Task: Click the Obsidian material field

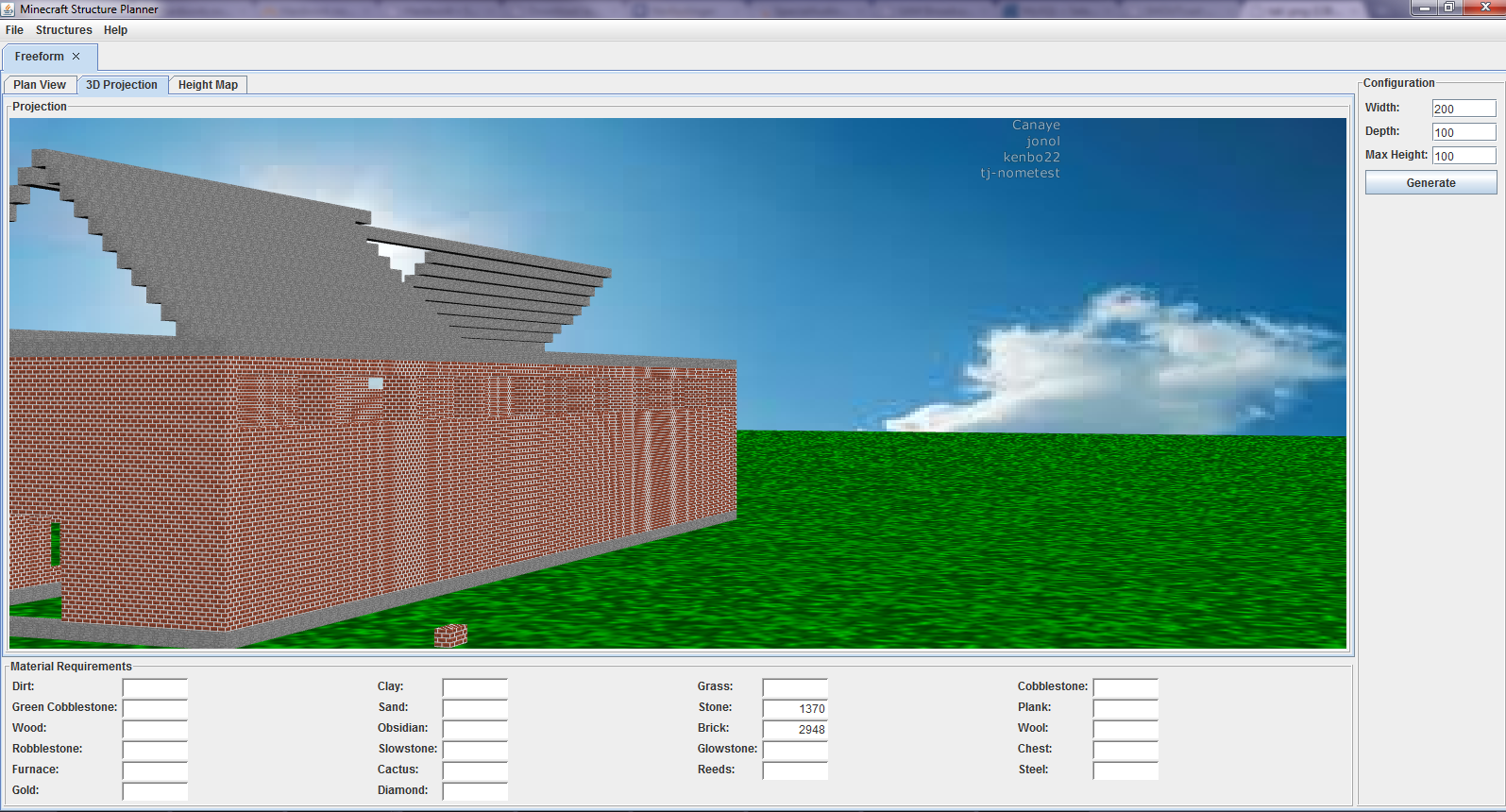Action: click(x=475, y=729)
